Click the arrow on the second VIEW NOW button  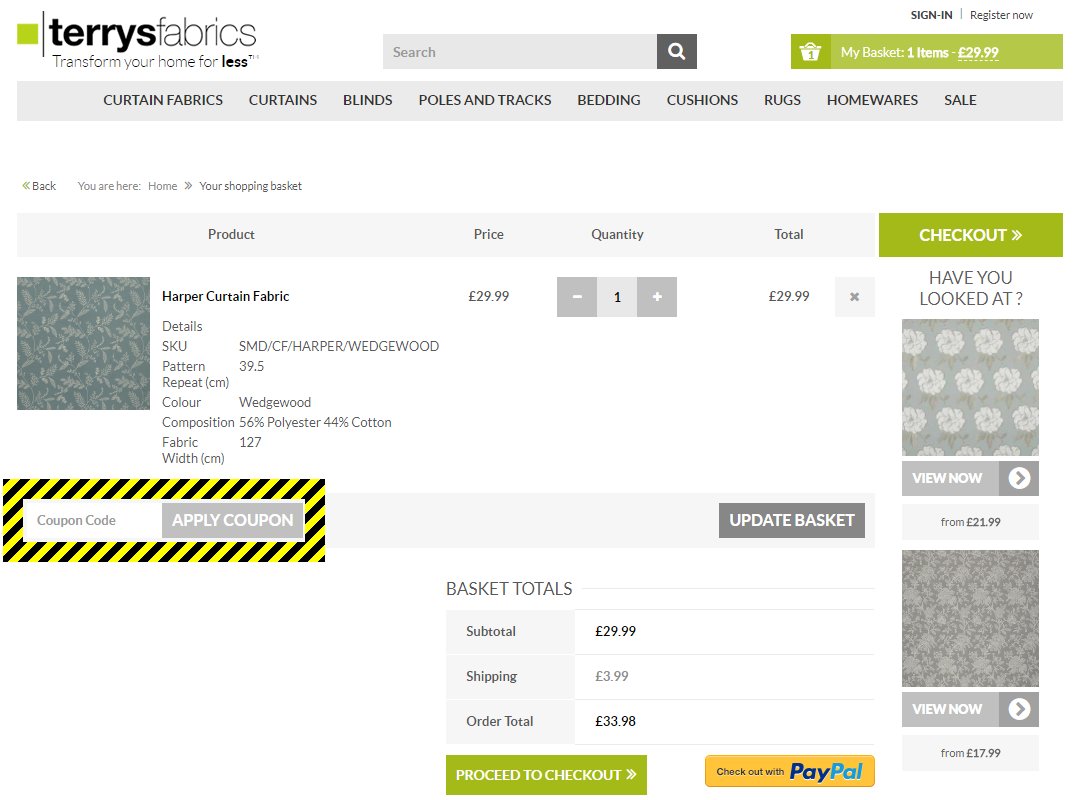click(1019, 709)
